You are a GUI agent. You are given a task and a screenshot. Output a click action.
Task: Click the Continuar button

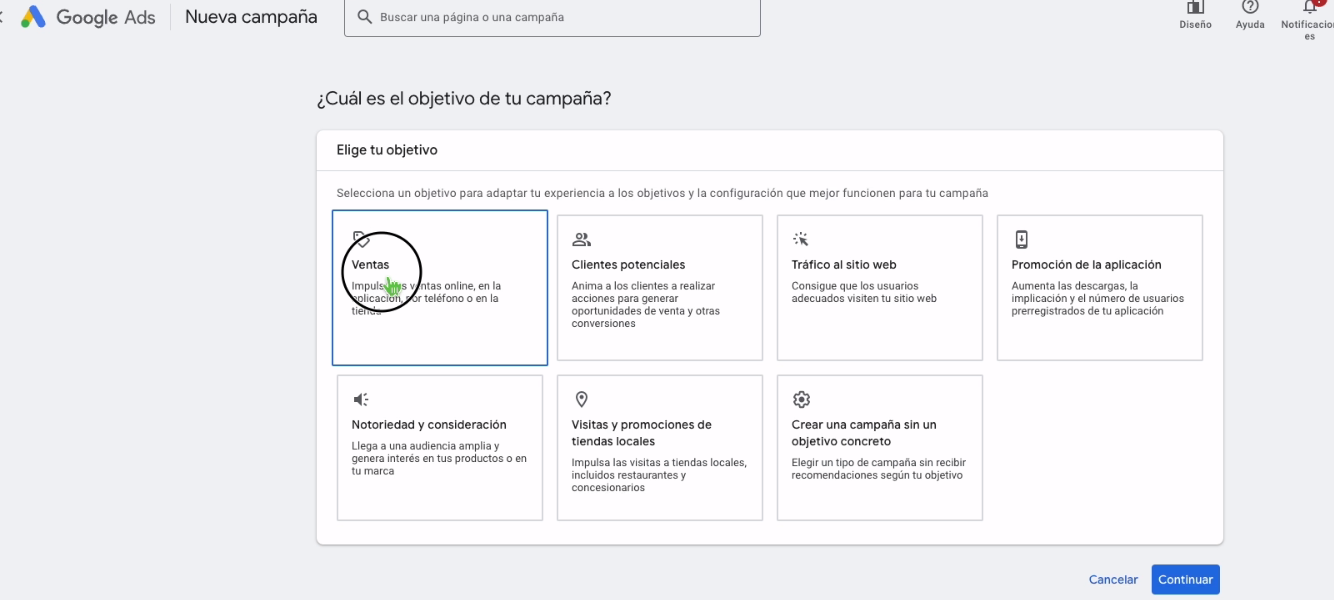1186,580
